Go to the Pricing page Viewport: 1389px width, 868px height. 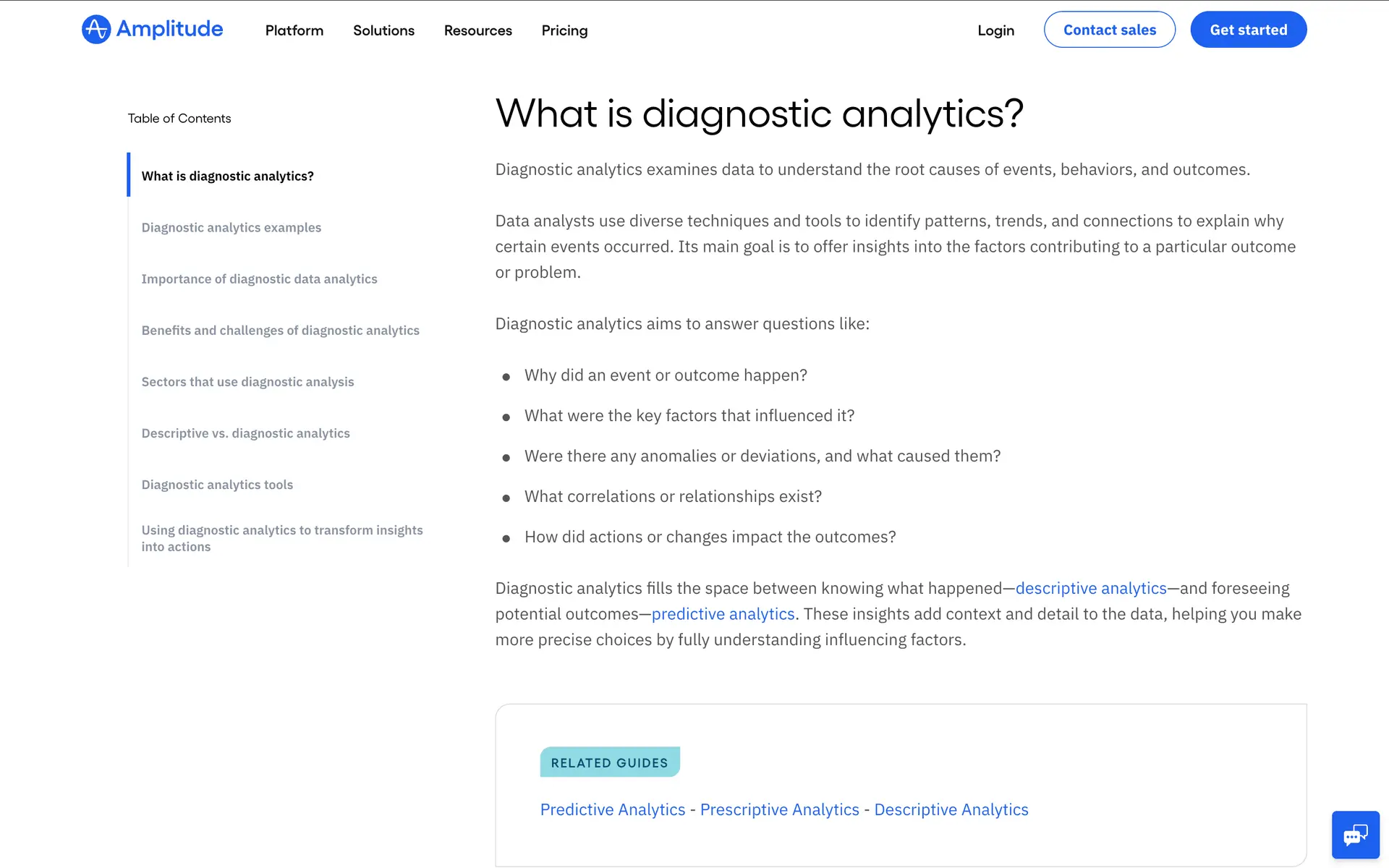(x=564, y=30)
